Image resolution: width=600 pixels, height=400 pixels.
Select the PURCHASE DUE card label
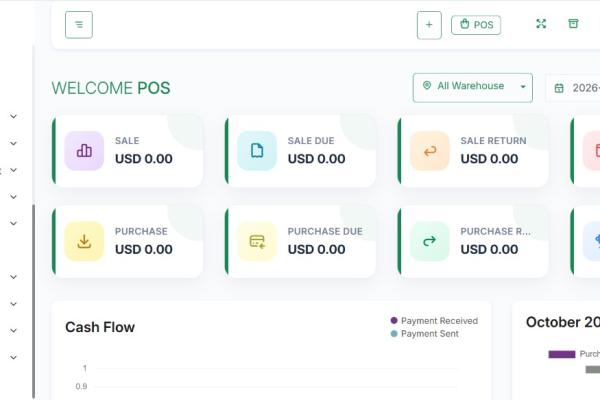click(x=325, y=231)
